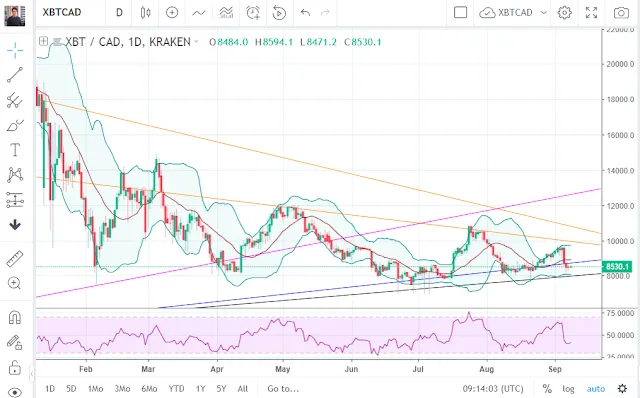
Task: Open the financials chart templates icon
Action: click(226, 13)
